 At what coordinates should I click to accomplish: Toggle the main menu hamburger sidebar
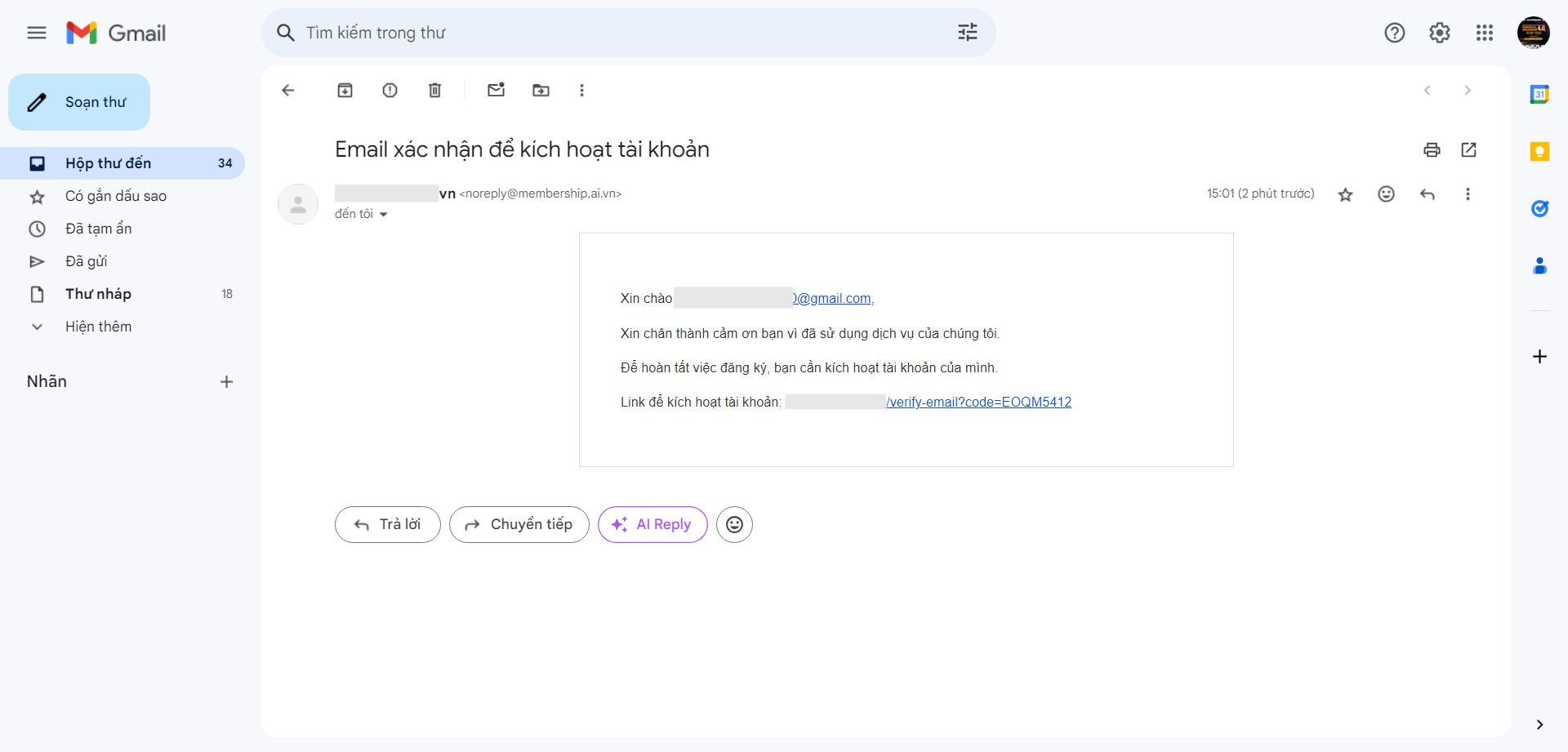coord(37,33)
